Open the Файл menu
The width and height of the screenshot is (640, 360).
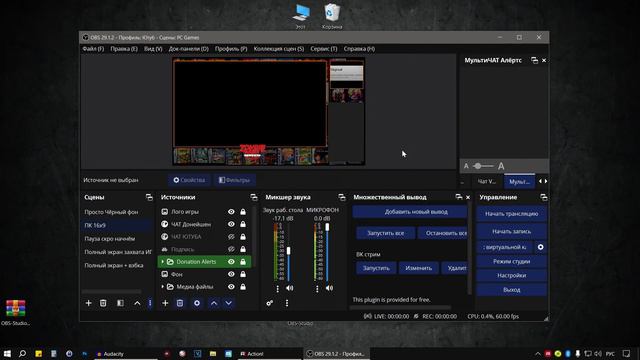[x=93, y=49]
